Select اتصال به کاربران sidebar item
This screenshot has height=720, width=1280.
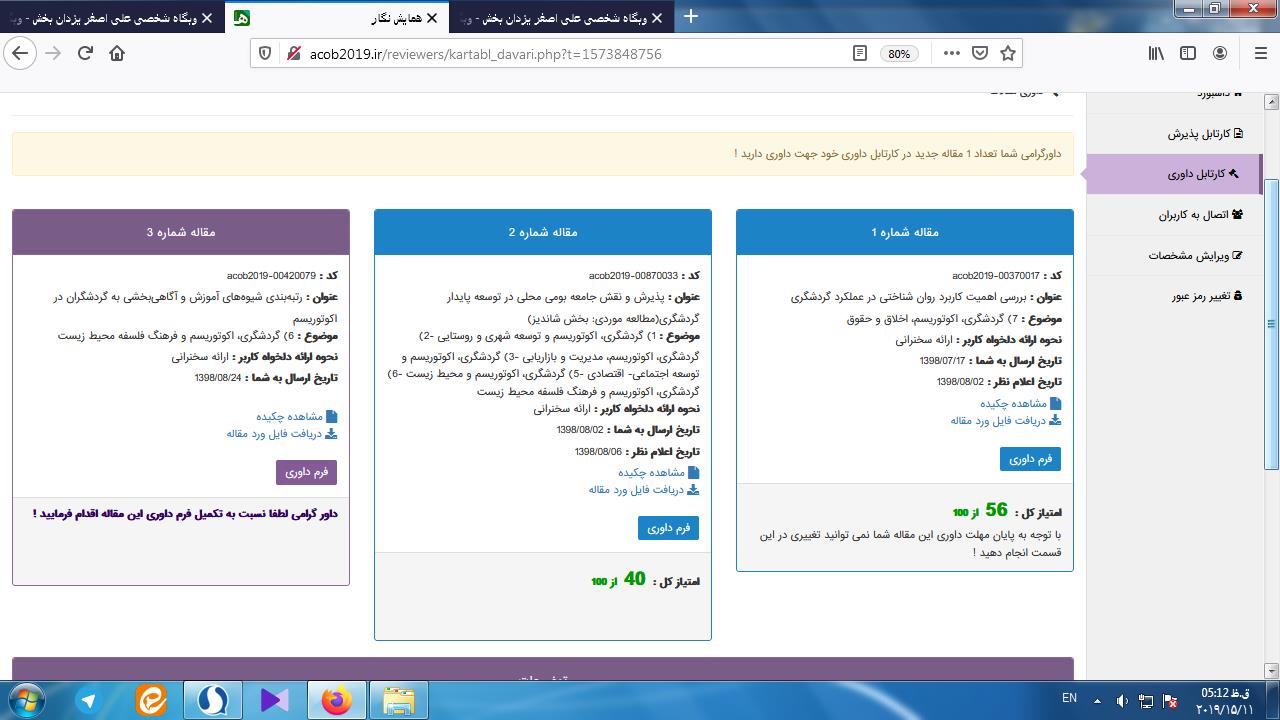(1203, 213)
